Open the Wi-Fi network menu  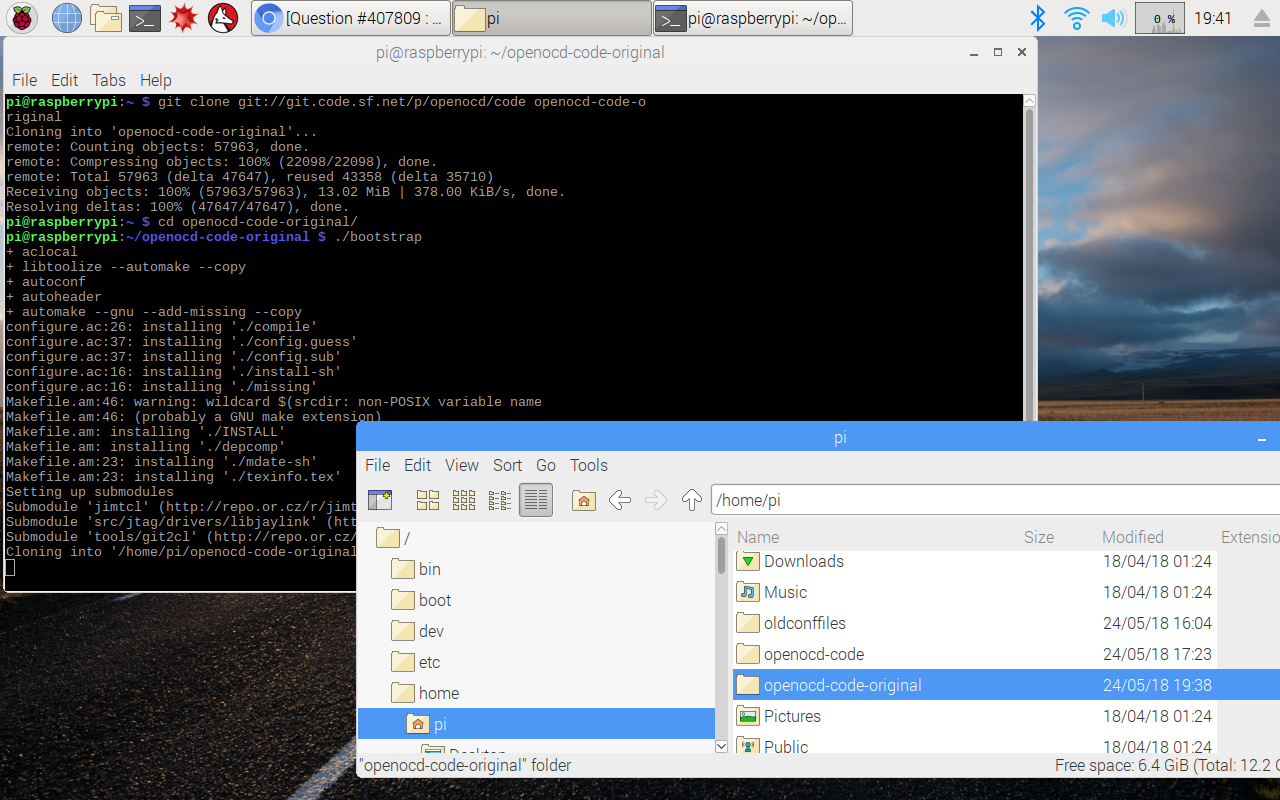(1076, 18)
